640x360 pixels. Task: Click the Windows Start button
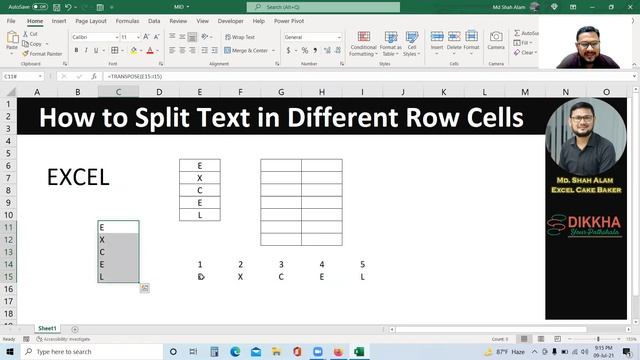(x=10, y=351)
